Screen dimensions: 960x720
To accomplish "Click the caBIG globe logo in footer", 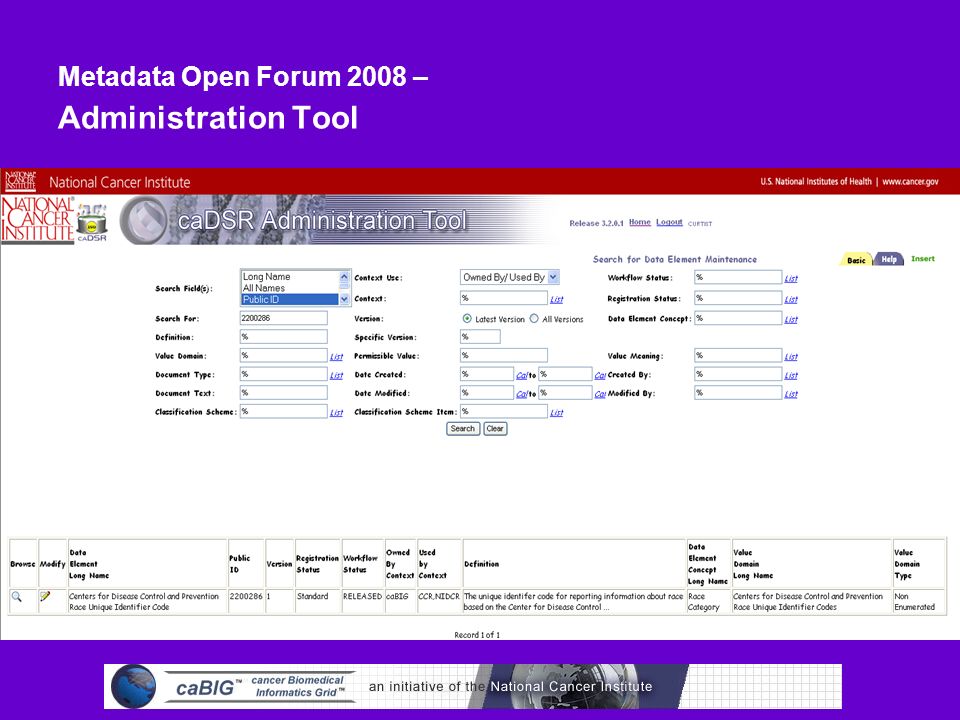I will (x=133, y=686).
